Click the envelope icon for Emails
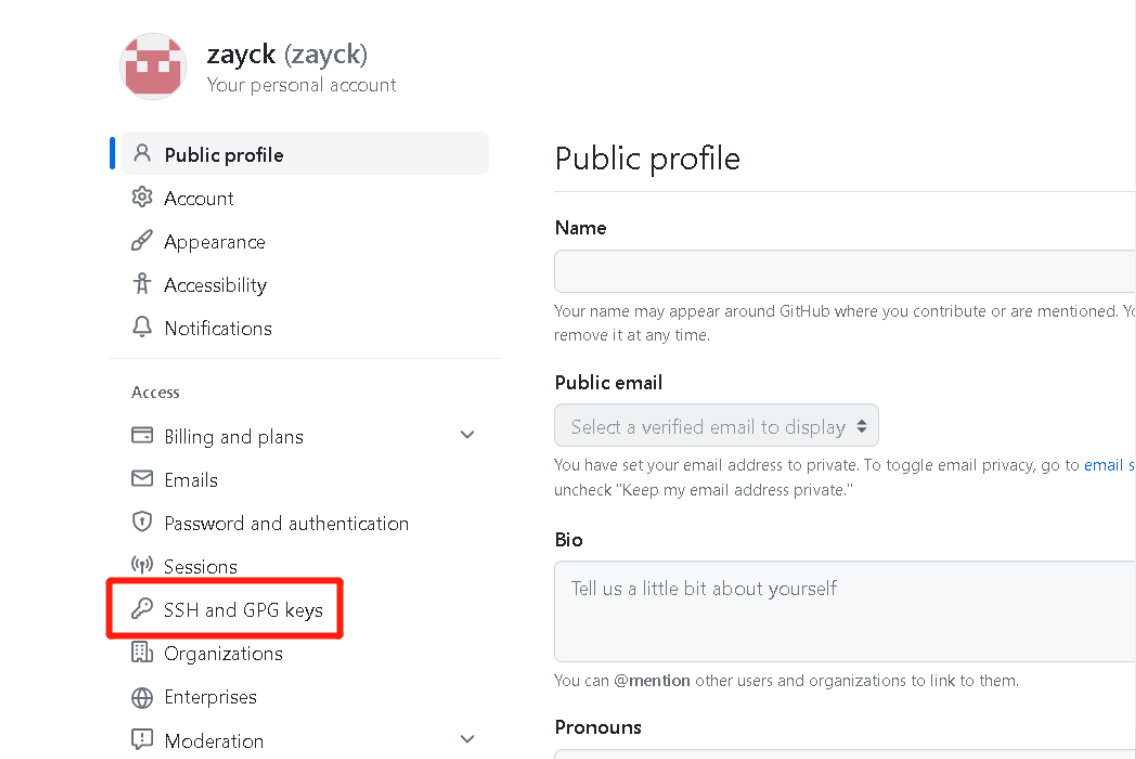1136x759 pixels. 142,479
